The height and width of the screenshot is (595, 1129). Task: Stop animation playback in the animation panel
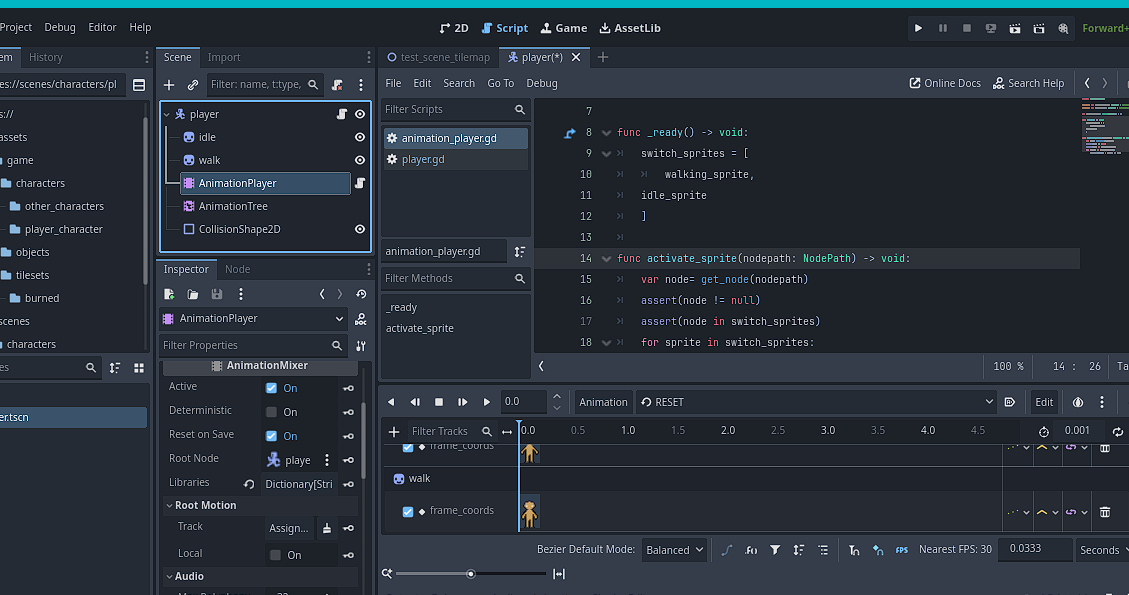pos(439,402)
